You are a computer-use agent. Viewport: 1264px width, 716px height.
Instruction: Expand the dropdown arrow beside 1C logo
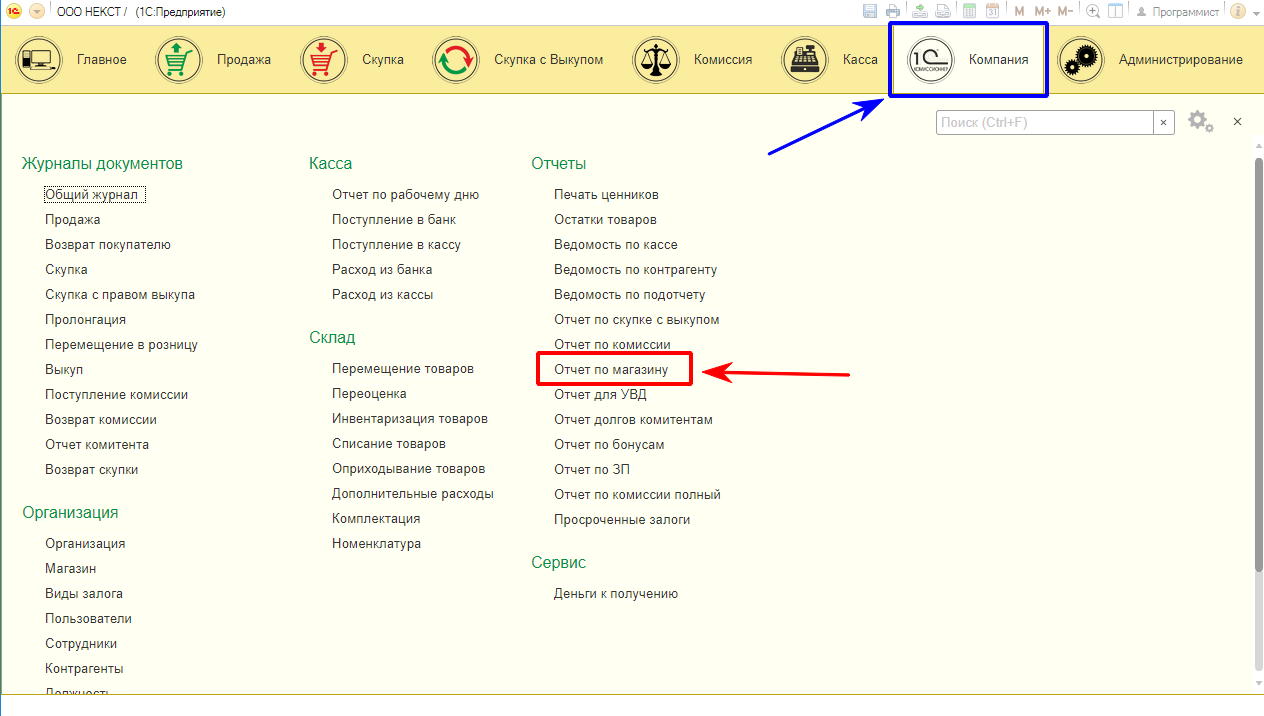tap(37, 11)
